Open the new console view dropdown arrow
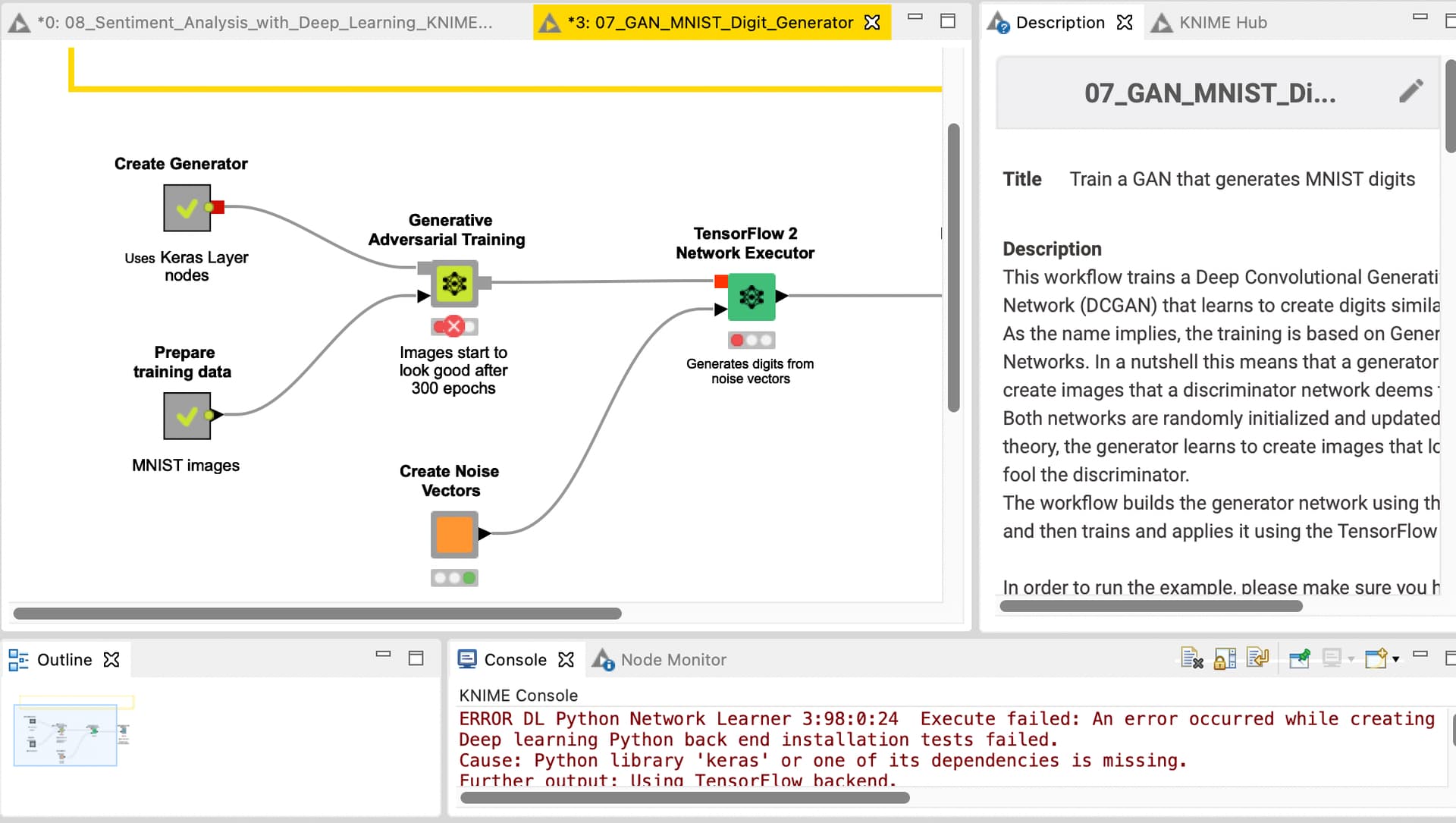This screenshot has width=1456, height=823. [1395, 658]
